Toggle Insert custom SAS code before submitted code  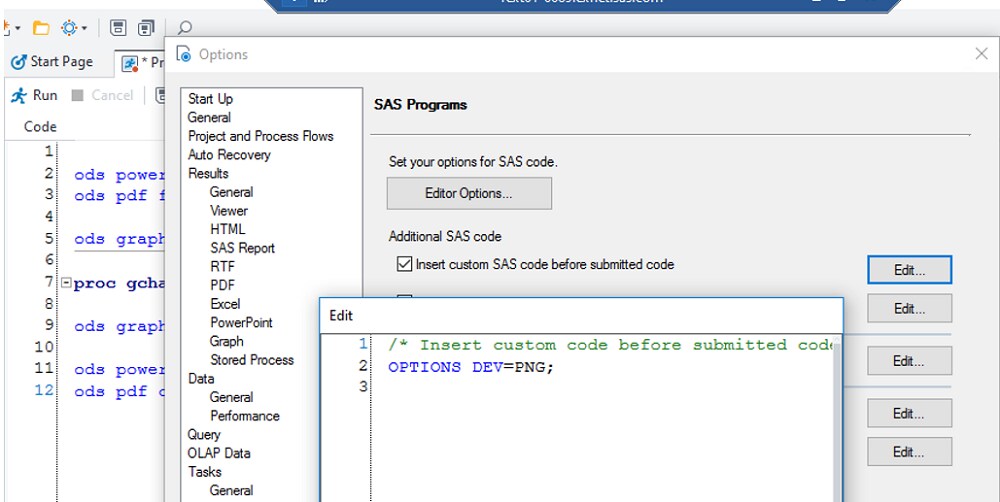tap(404, 264)
